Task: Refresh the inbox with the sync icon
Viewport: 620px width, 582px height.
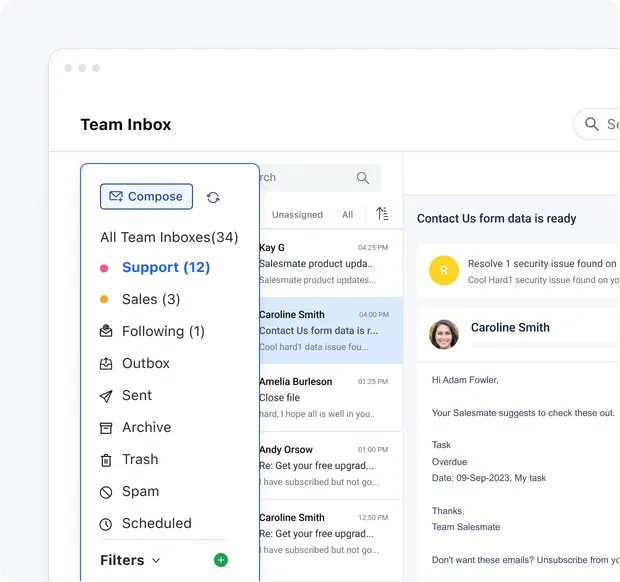Action: 213,197
